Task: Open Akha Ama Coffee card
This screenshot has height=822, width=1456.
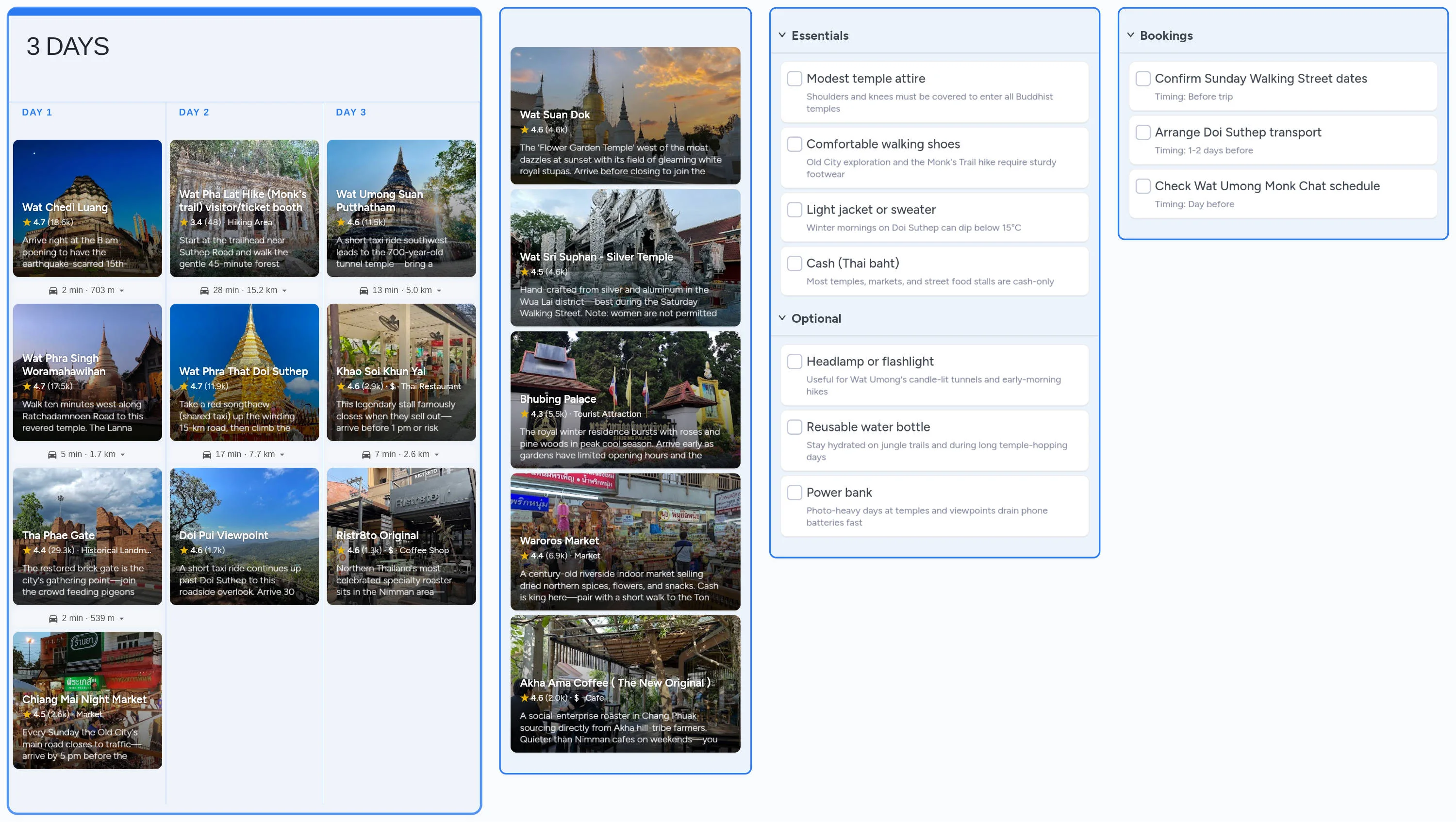Action: point(625,684)
